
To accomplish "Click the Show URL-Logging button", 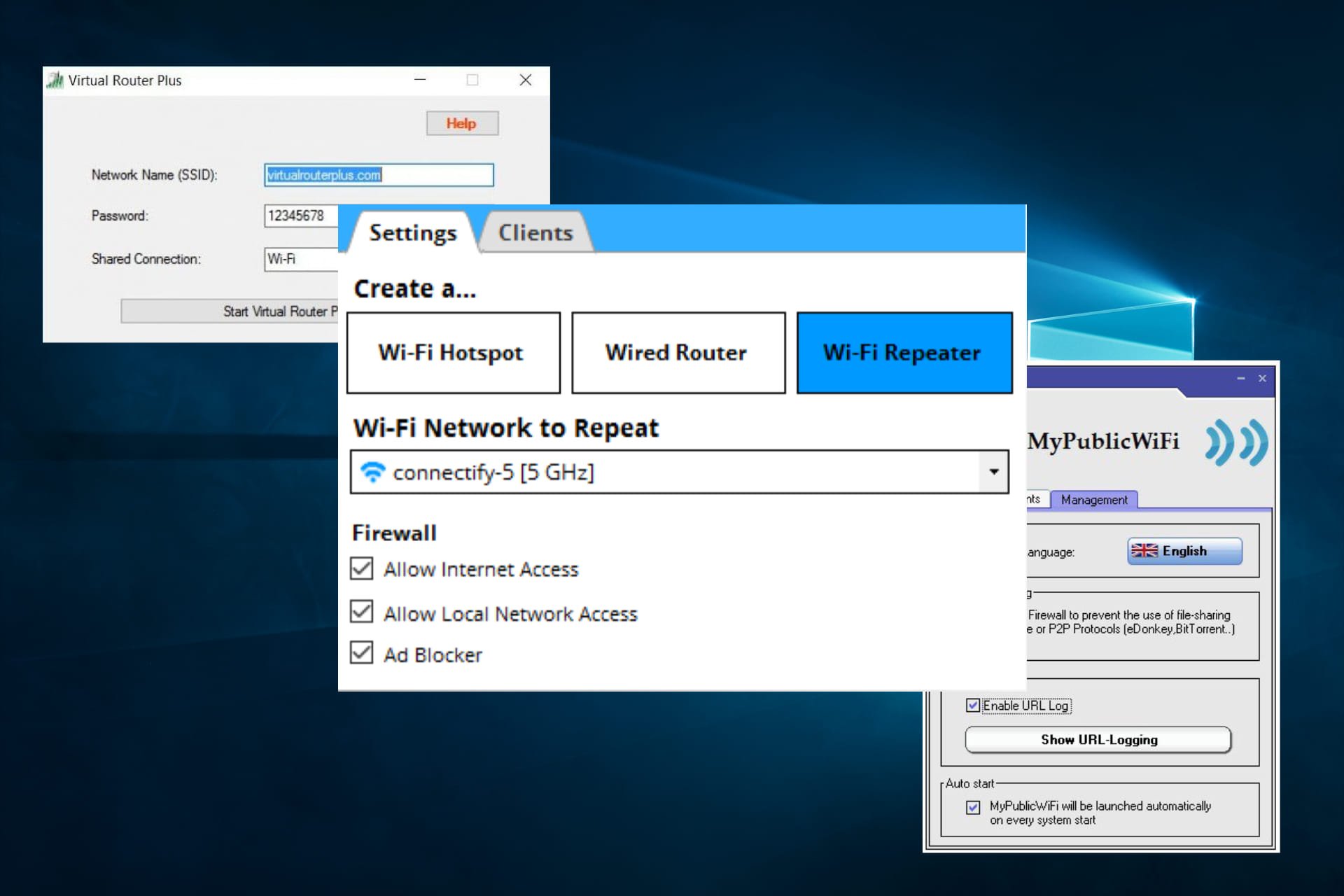I will (1098, 740).
